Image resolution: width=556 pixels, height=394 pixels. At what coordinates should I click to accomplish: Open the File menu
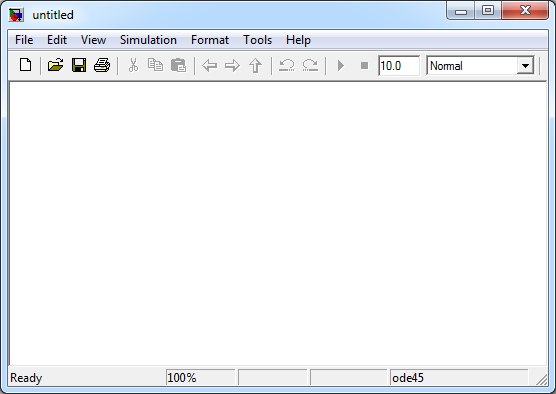[x=24, y=40]
